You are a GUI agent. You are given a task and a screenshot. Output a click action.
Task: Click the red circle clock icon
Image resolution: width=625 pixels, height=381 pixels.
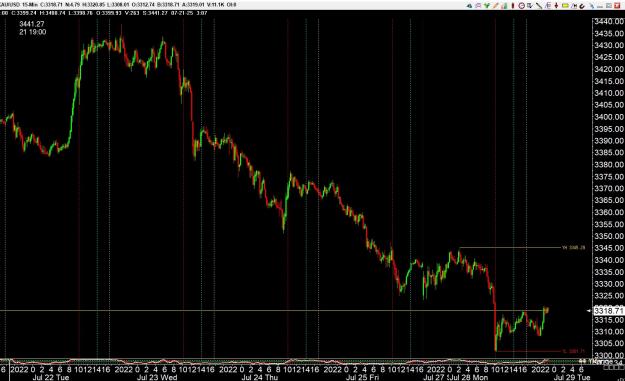coord(521,6)
